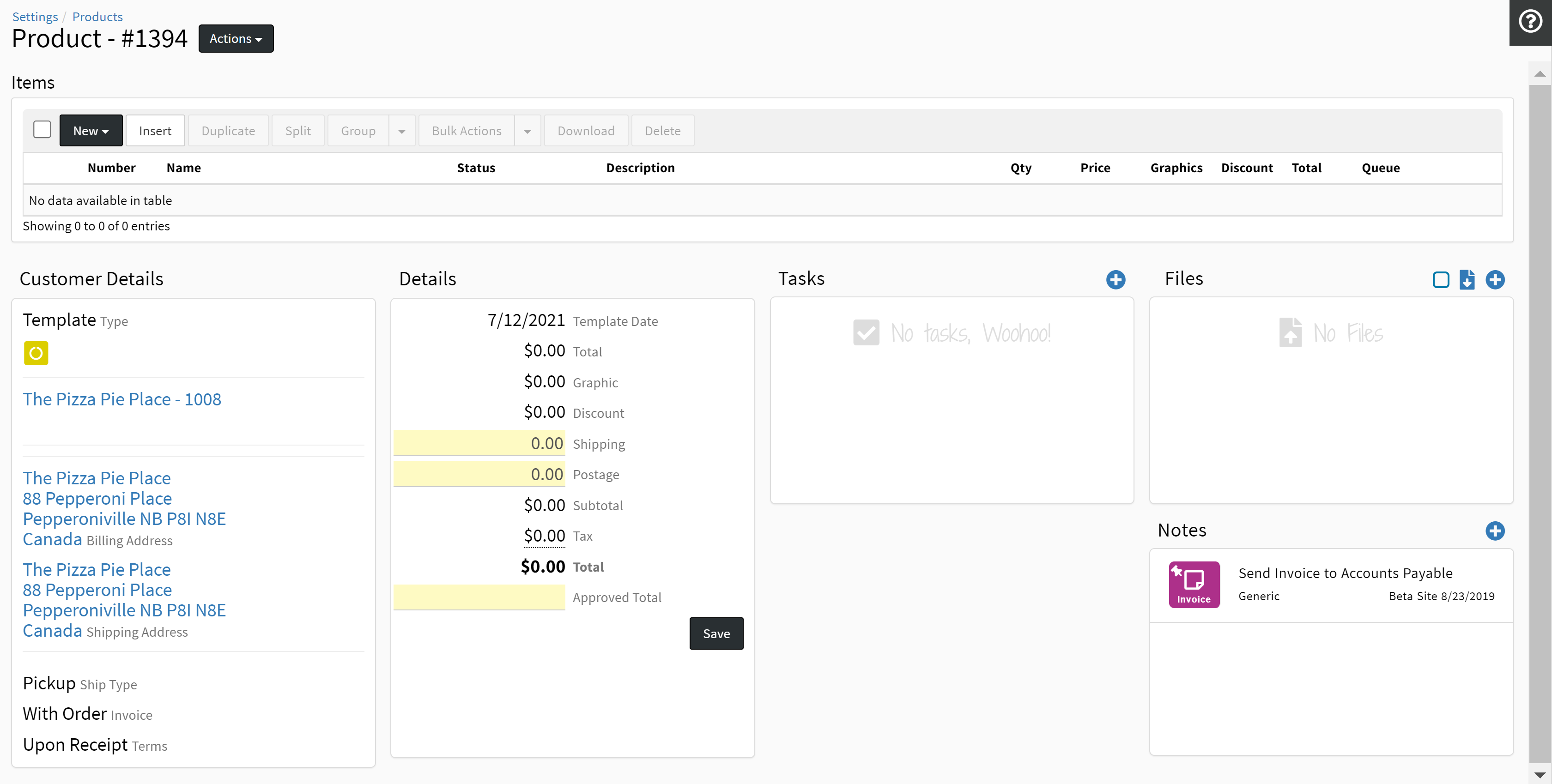Add a new task with plus icon
The width and height of the screenshot is (1552, 784).
(1115, 279)
